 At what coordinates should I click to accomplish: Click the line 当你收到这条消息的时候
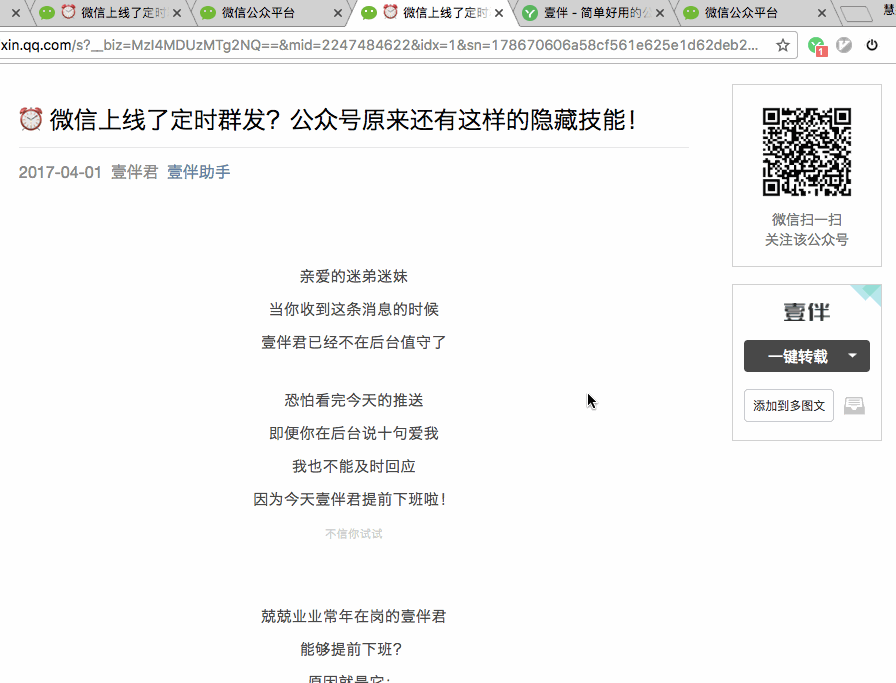[354, 310]
